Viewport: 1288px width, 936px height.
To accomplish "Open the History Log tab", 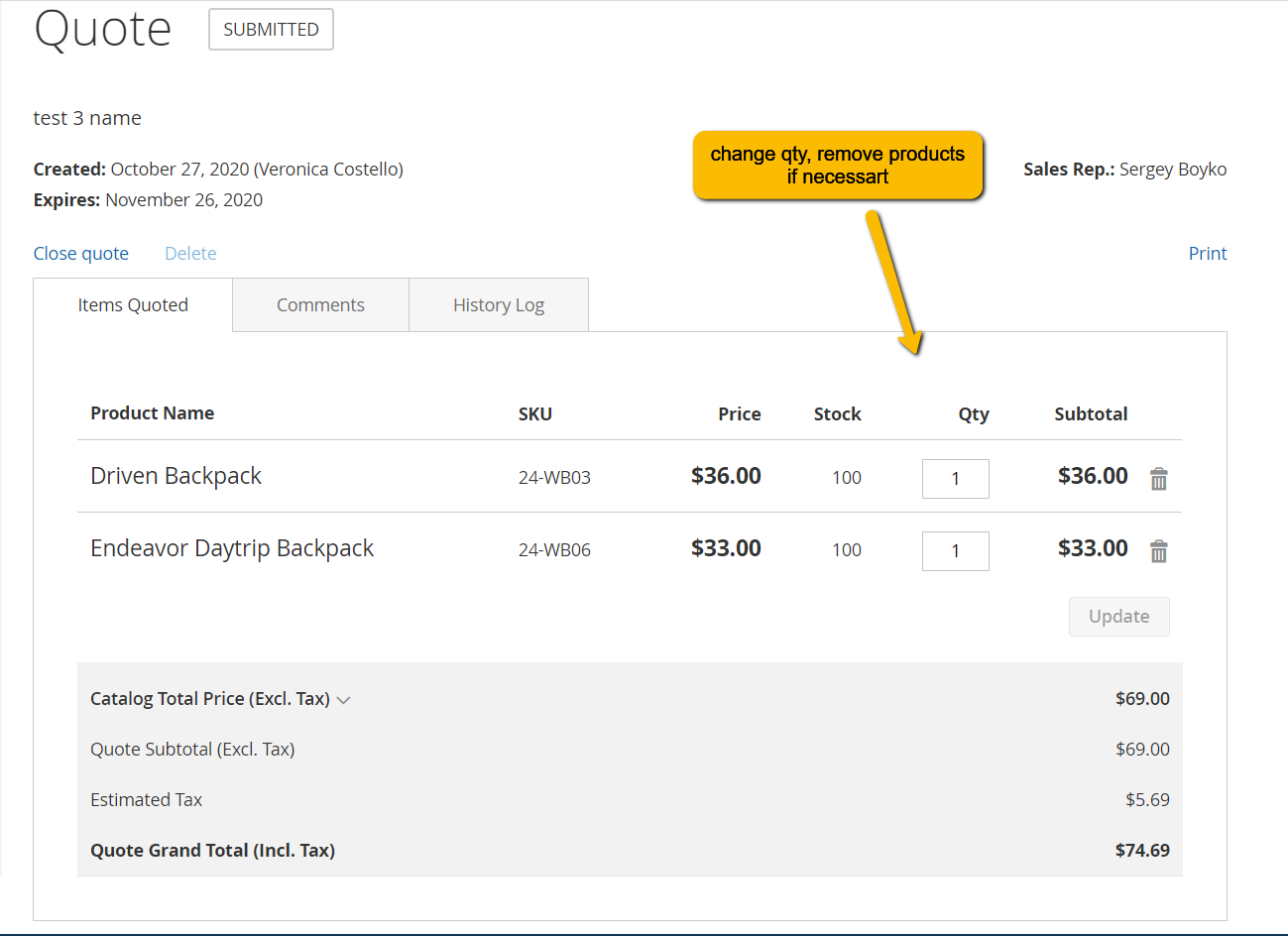I will 499,305.
